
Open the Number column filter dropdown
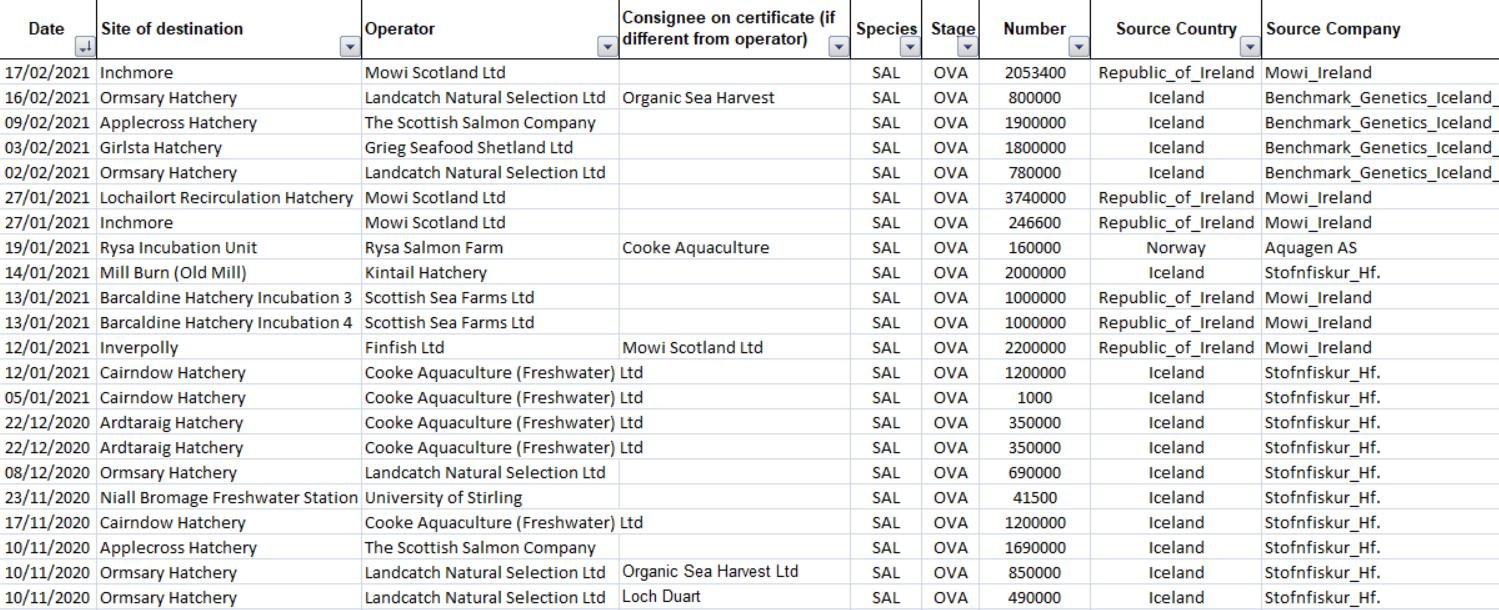[1078, 47]
